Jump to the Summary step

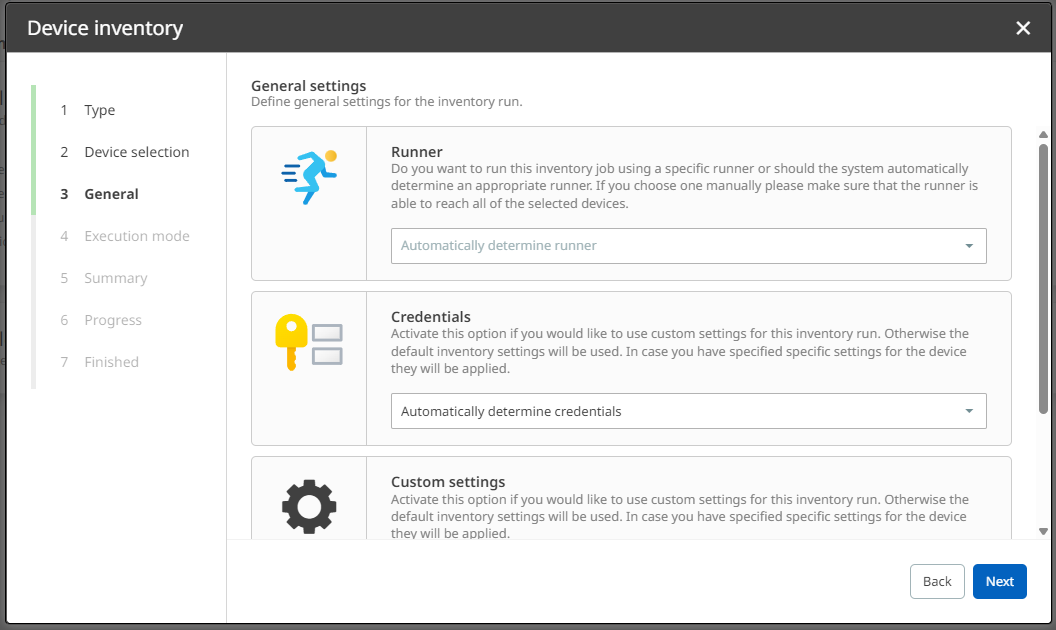point(115,278)
